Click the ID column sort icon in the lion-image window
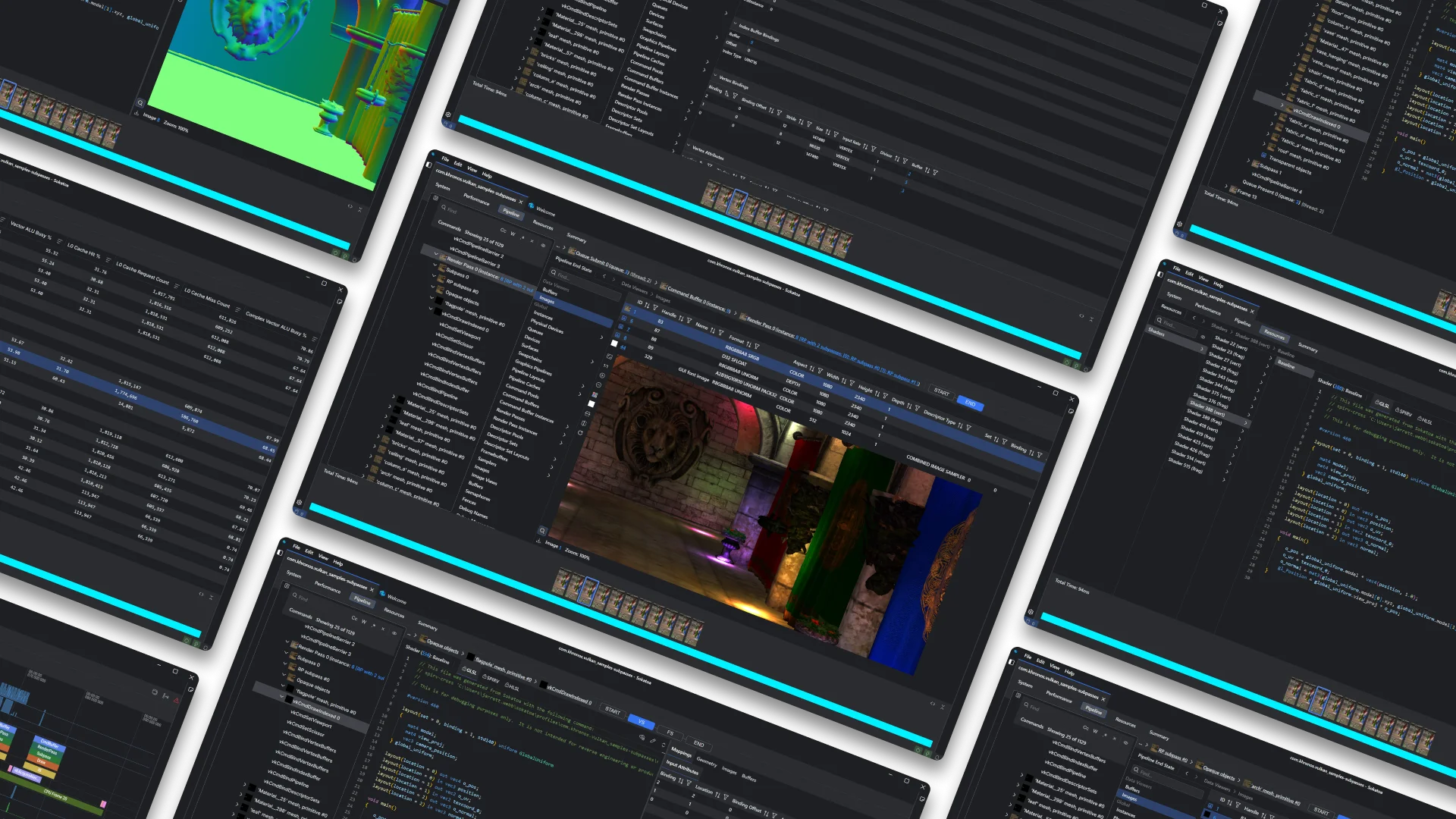This screenshot has width=1456, height=819. (x=646, y=305)
